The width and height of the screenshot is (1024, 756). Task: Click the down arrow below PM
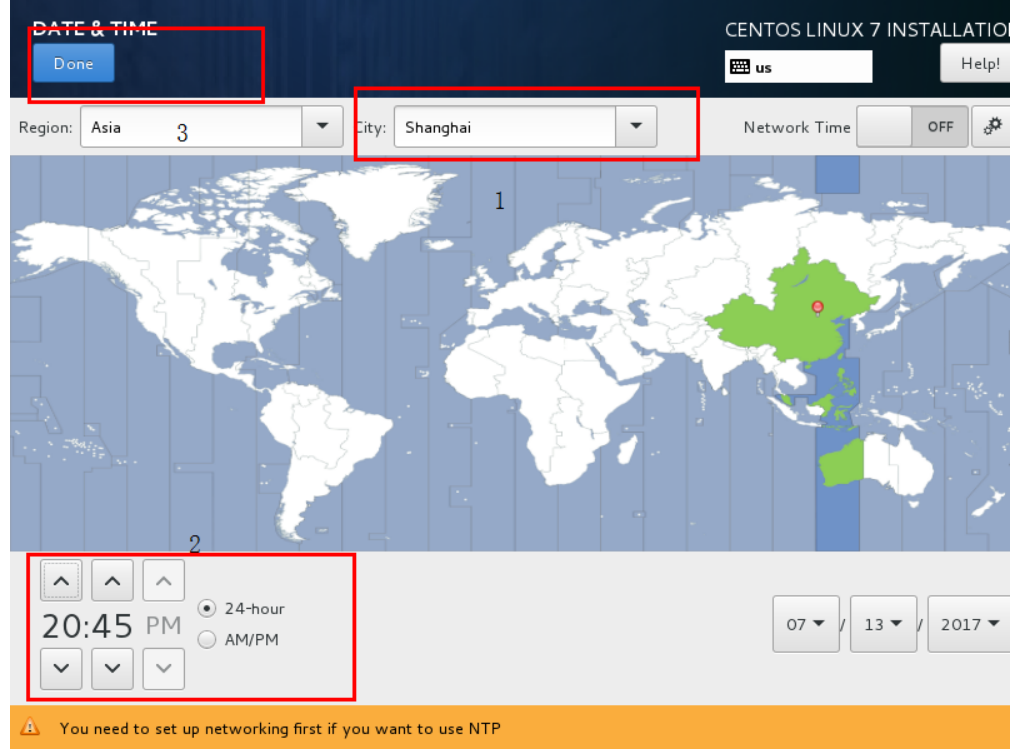coord(164,669)
